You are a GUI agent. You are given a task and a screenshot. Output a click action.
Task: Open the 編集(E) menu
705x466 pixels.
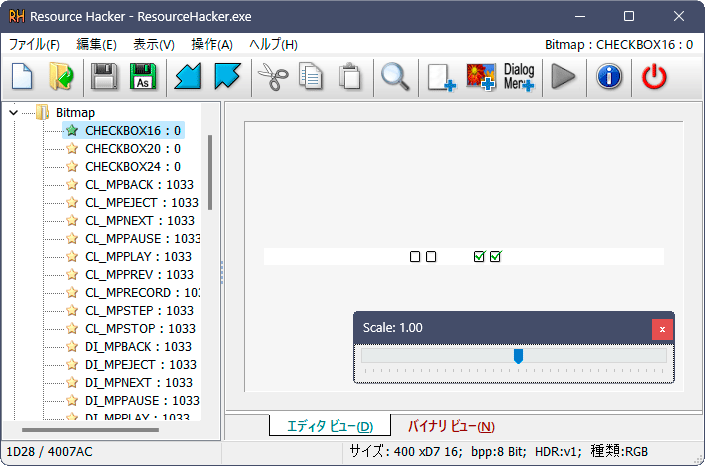click(x=96, y=45)
